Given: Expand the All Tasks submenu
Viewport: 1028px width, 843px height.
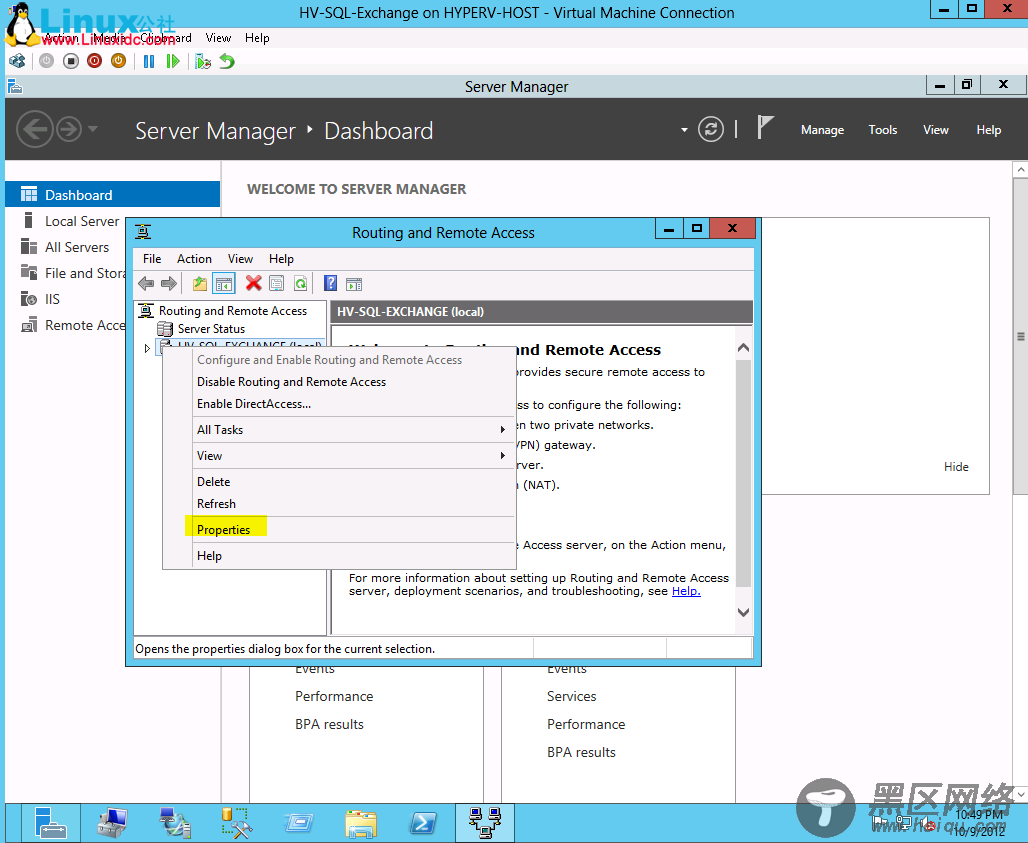Looking at the screenshot, I should [339, 430].
